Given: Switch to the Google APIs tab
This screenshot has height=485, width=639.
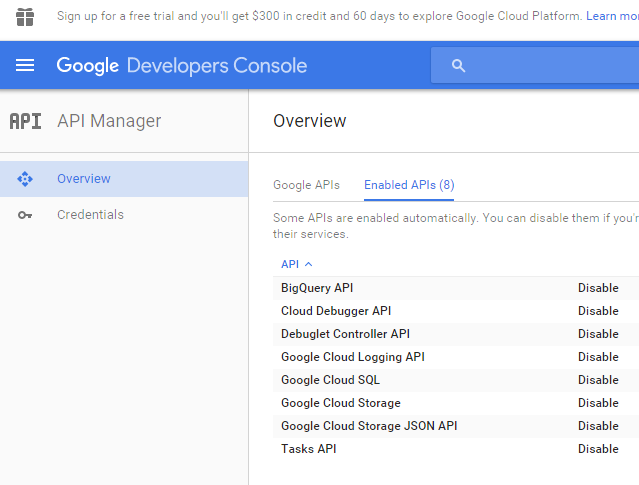Looking at the screenshot, I should [306, 185].
